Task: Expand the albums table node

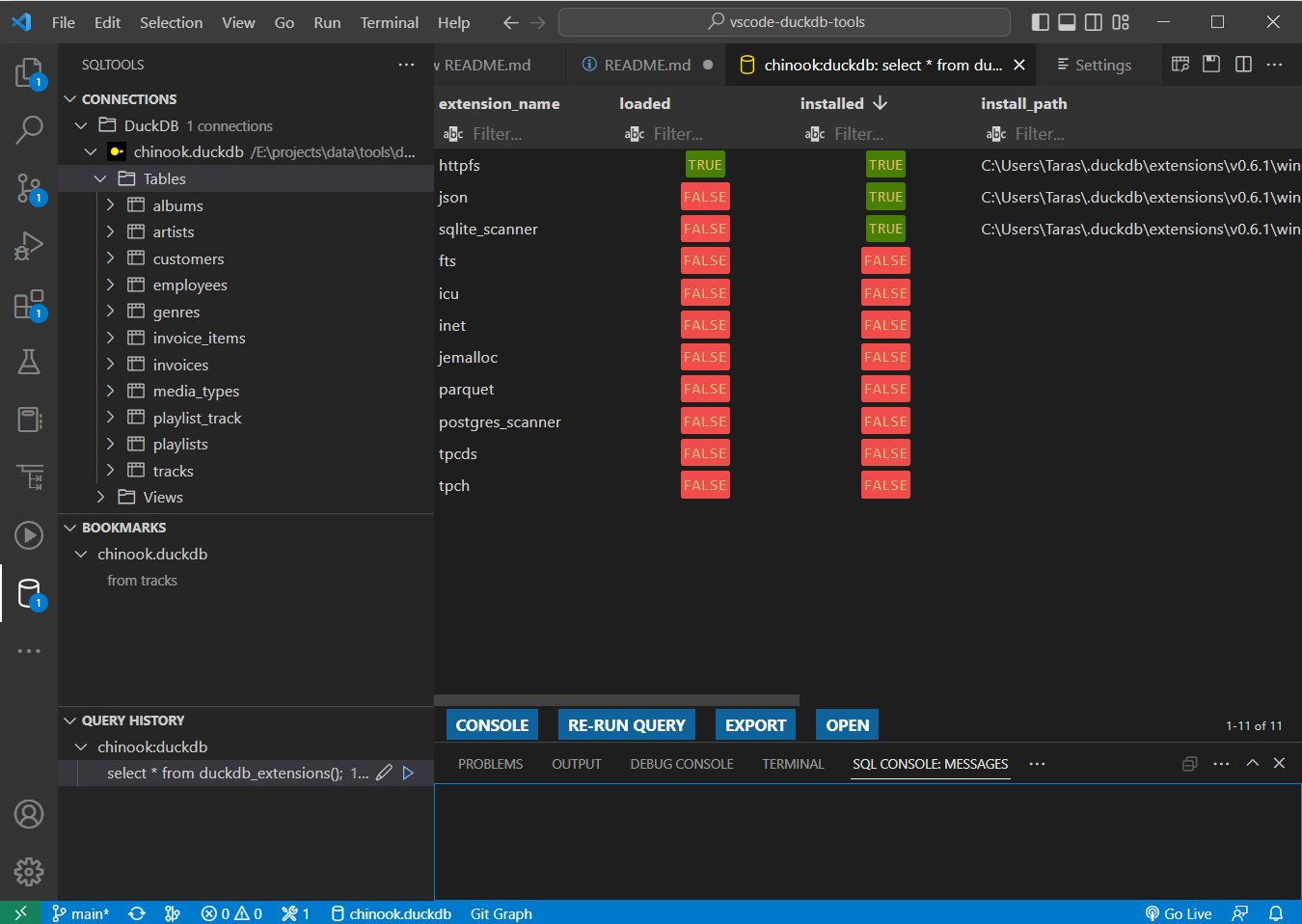Action: (110, 205)
